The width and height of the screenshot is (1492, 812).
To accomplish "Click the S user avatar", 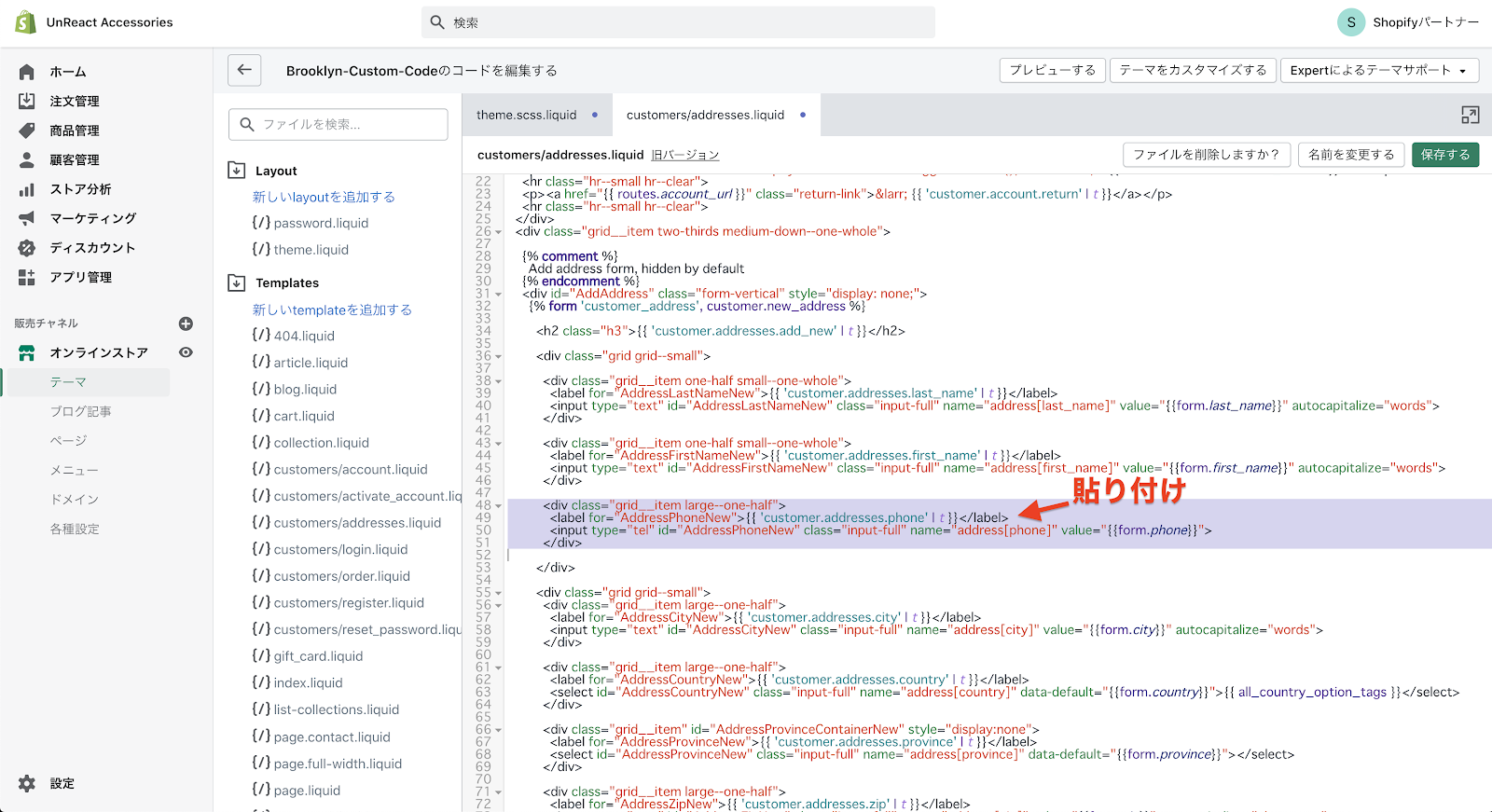I will coord(1350,22).
